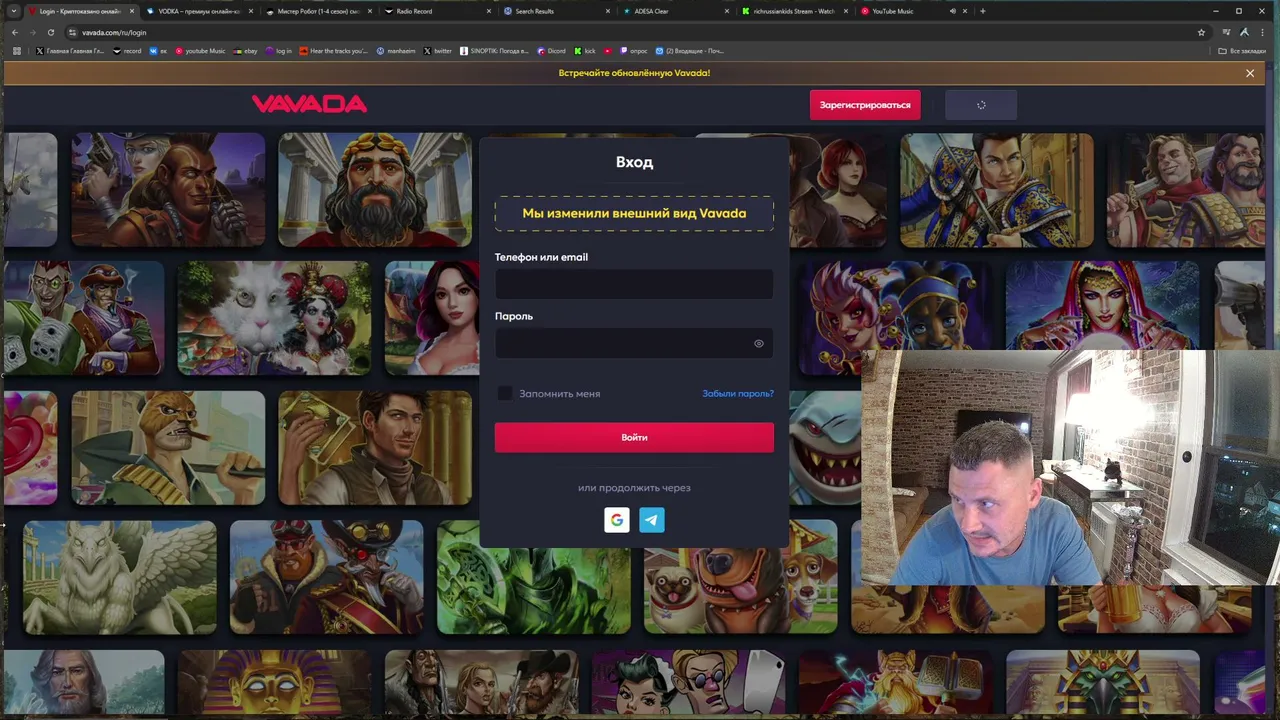Switch to the Radio Record tab
Image resolution: width=1280 pixels, height=720 pixels.
pyautogui.click(x=435, y=11)
